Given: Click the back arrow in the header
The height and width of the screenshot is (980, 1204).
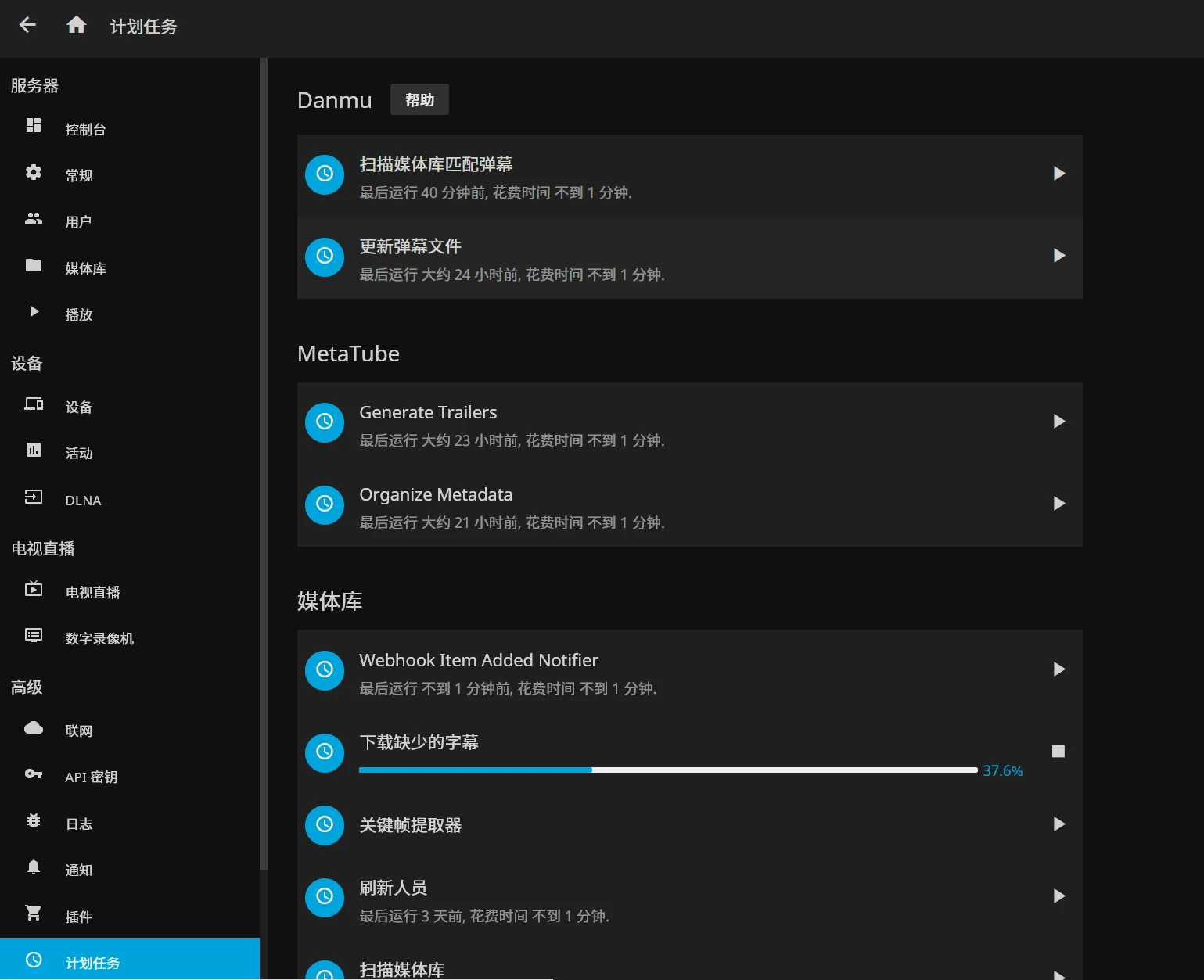Looking at the screenshot, I should click(x=27, y=26).
